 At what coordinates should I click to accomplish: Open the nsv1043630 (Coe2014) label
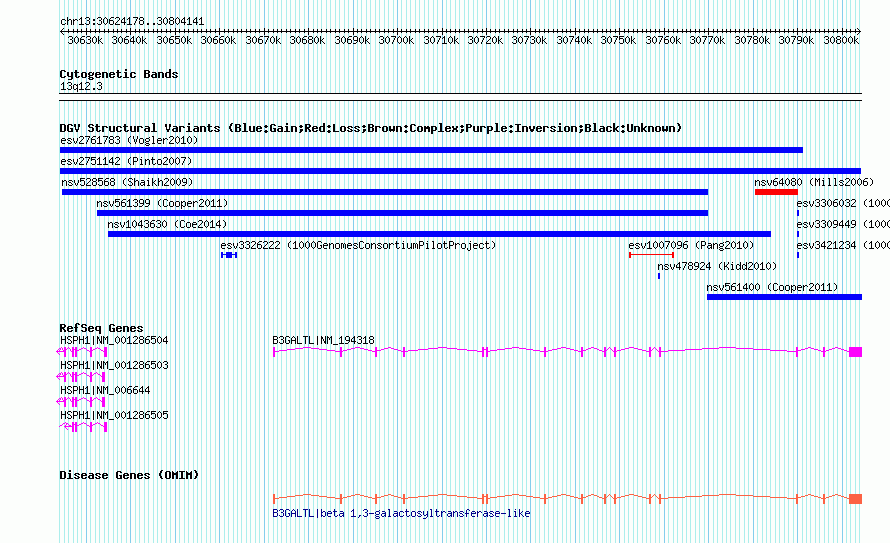pyautogui.click(x=167, y=224)
